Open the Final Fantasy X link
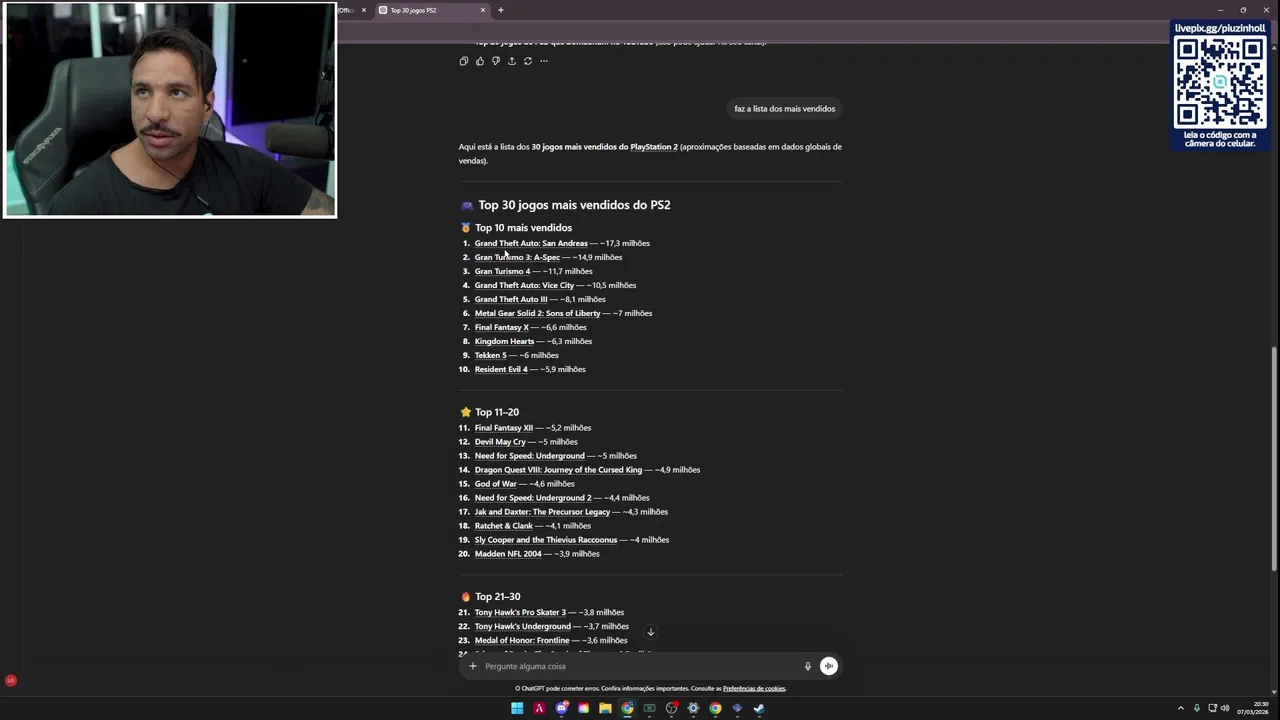Image resolution: width=1280 pixels, height=720 pixels. pos(501,327)
